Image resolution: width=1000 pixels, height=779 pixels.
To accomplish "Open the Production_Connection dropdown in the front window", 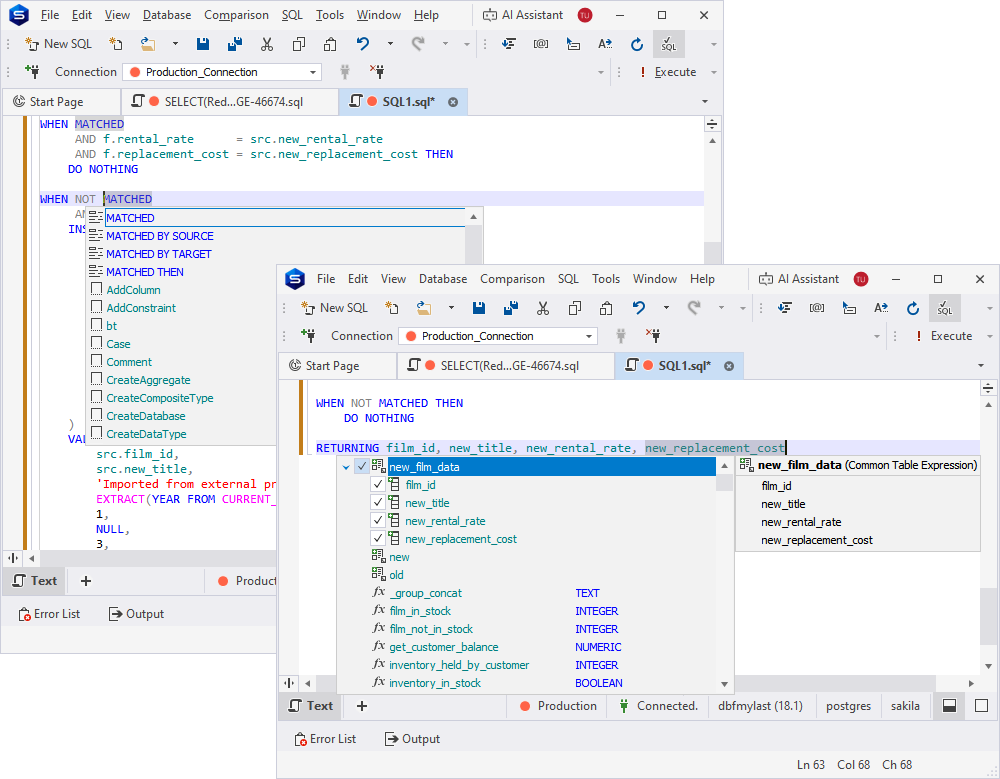I will click(590, 336).
